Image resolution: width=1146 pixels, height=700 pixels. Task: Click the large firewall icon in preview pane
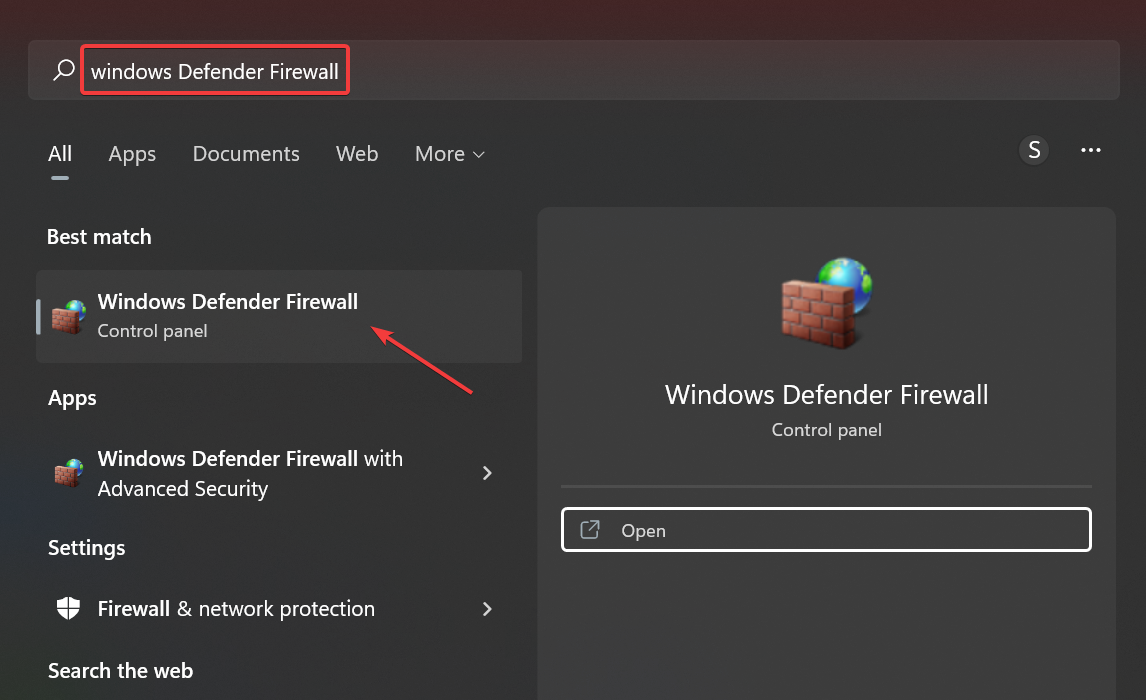tap(827, 303)
